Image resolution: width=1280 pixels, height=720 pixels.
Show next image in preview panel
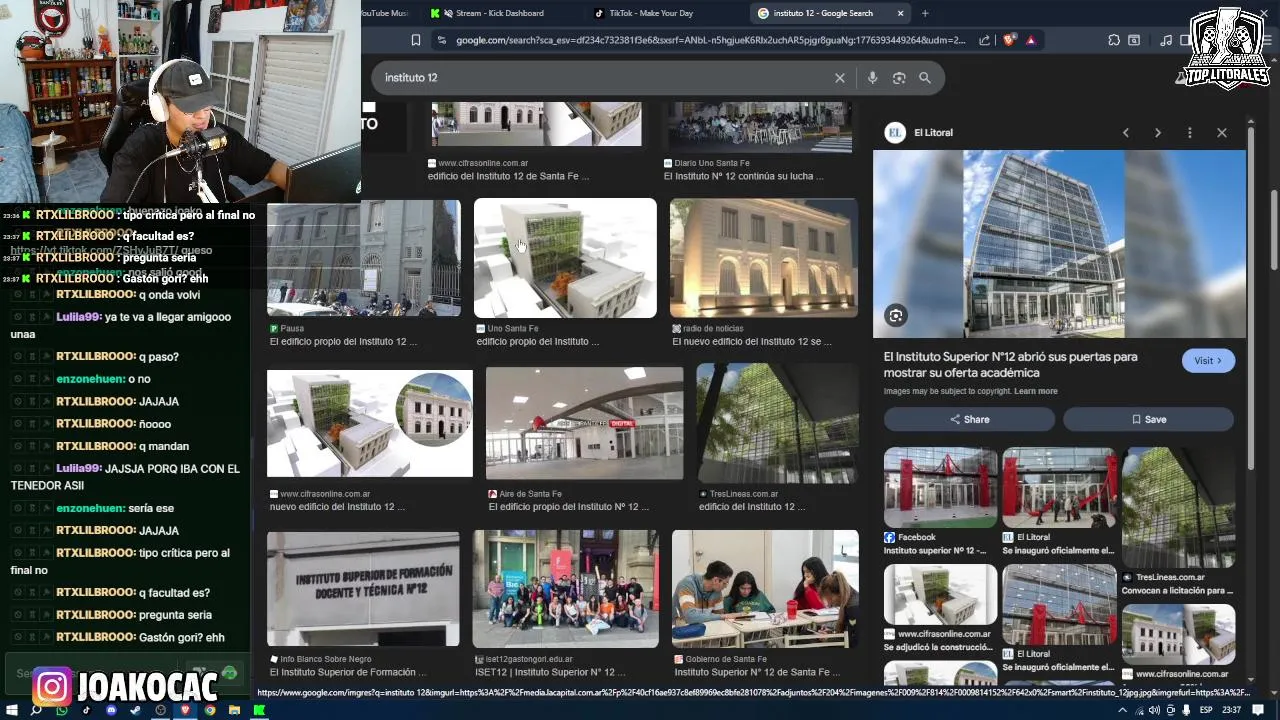[1158, 132]
